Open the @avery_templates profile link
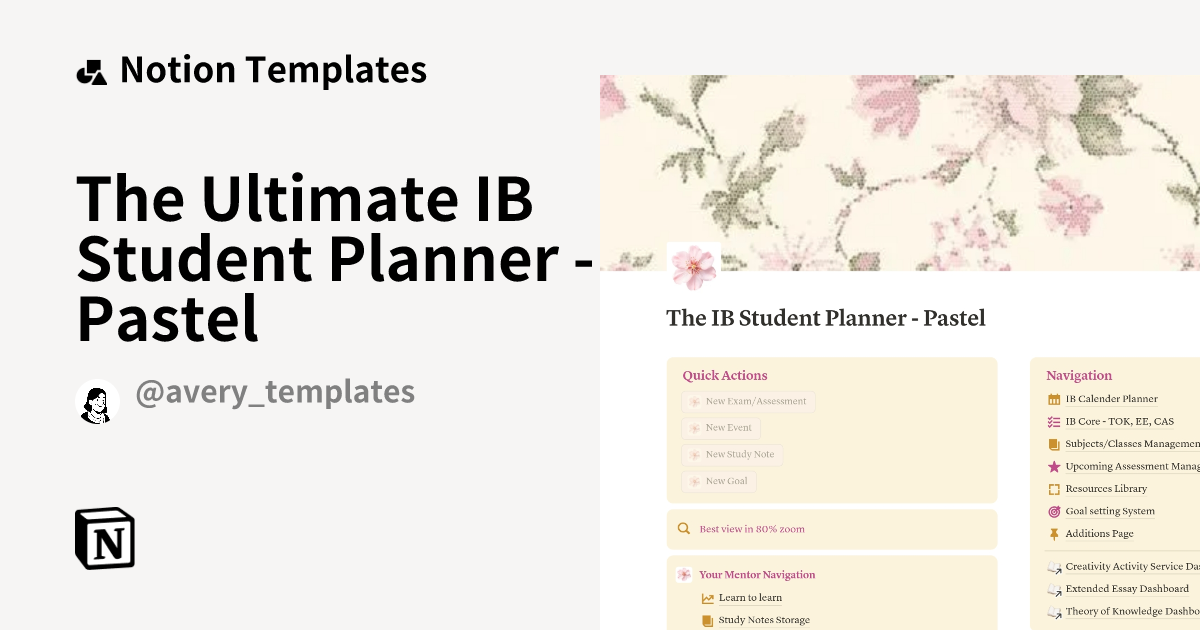The image size is (1200, 630). tap(276, 391)
